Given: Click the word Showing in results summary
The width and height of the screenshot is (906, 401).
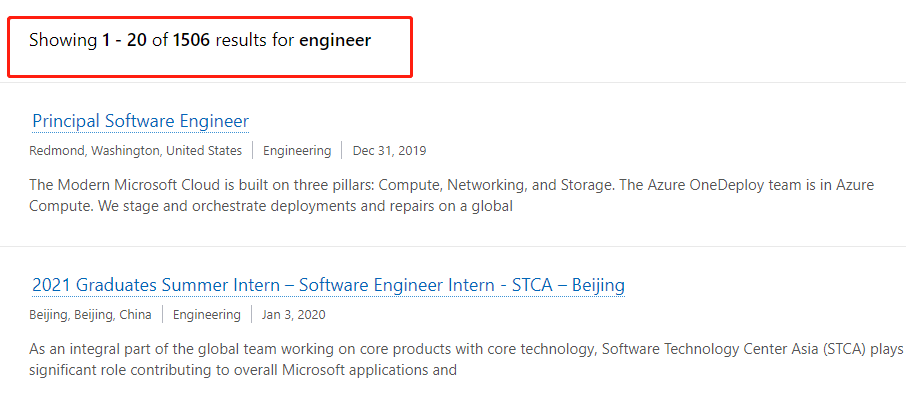Looking at the screenshot, I should click(63, 41).
